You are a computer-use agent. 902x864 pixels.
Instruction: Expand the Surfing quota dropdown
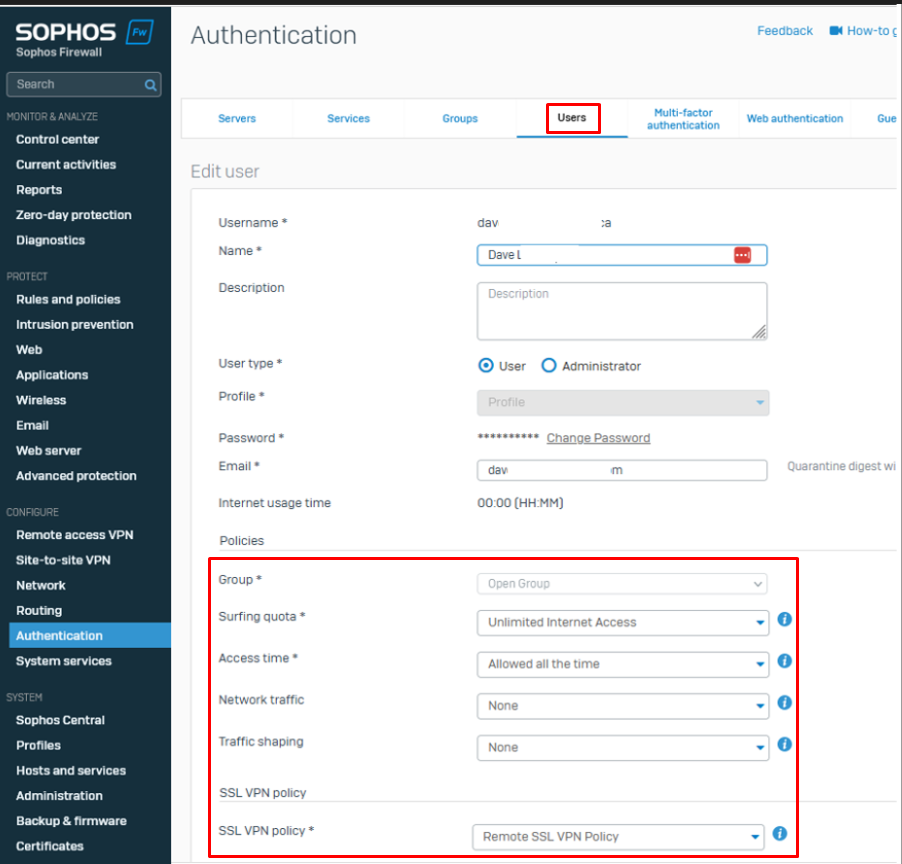pos(622,622)
